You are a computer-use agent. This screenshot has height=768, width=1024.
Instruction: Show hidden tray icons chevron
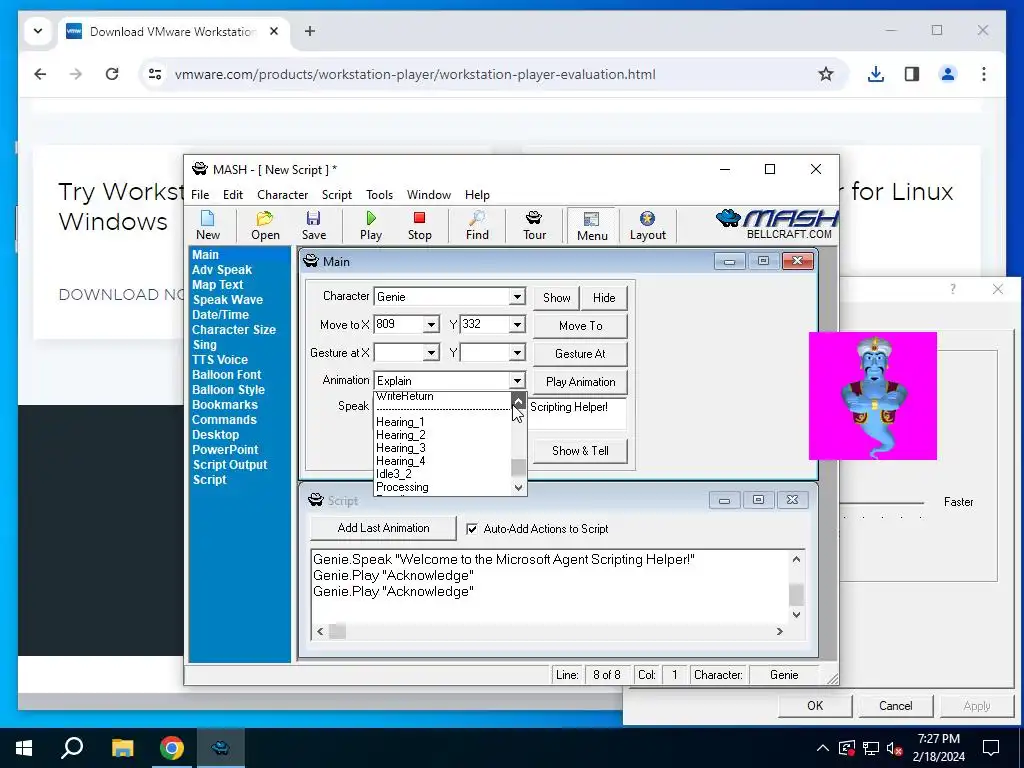822,748
